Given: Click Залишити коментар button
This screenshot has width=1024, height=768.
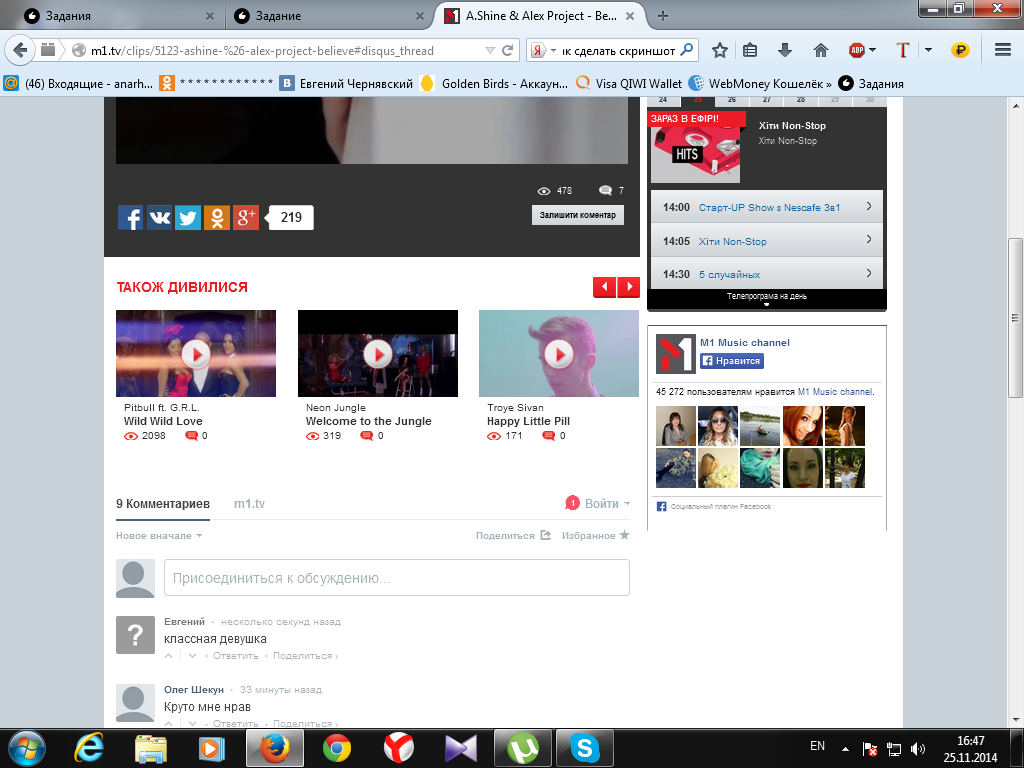Looking at the screenshot, I should pos(577,215).
